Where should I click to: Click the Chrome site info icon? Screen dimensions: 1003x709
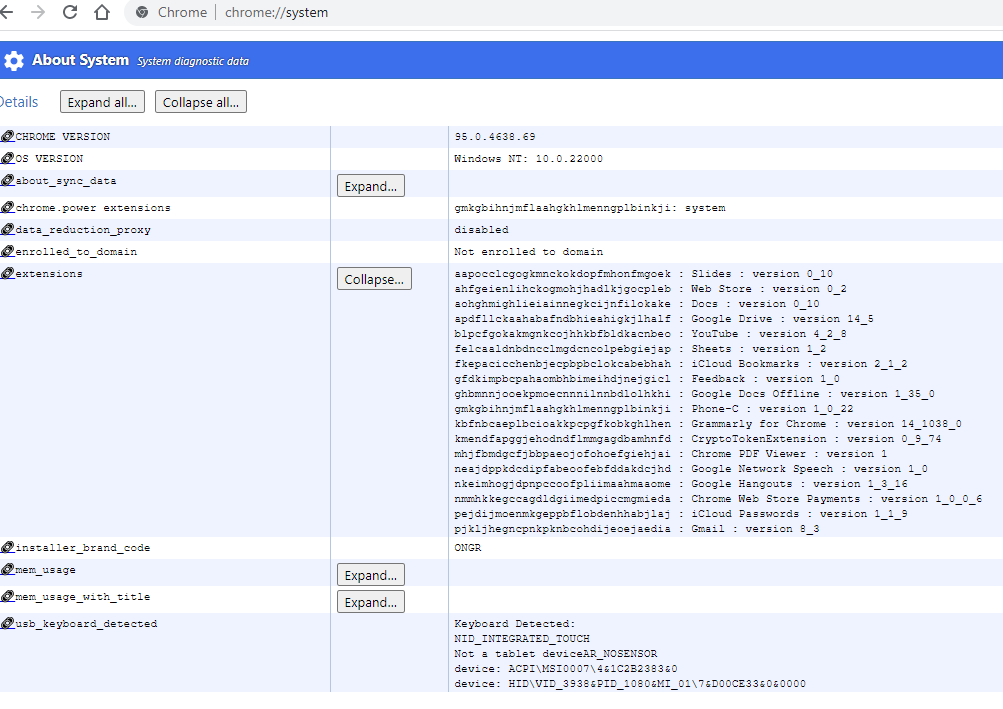142,12
